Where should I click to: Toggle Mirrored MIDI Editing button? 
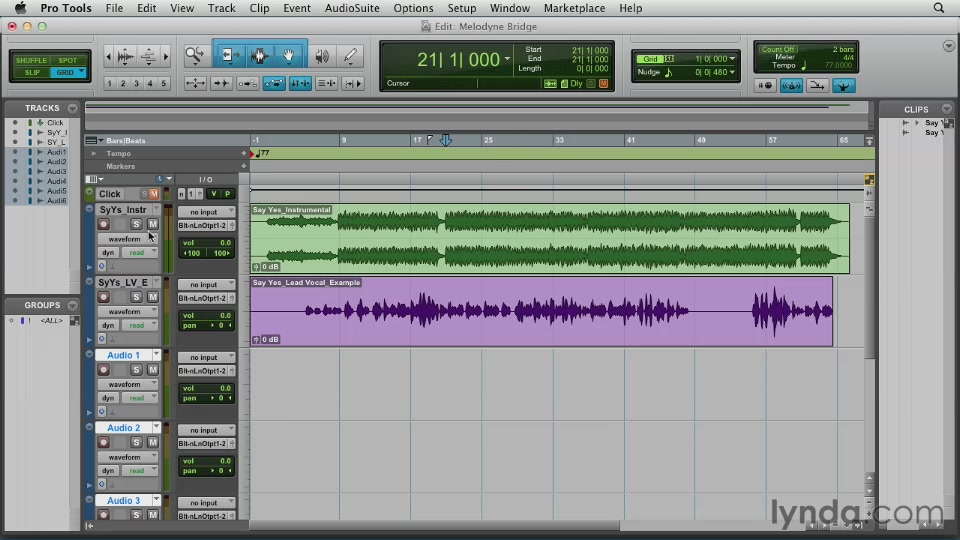pos(247,83)
